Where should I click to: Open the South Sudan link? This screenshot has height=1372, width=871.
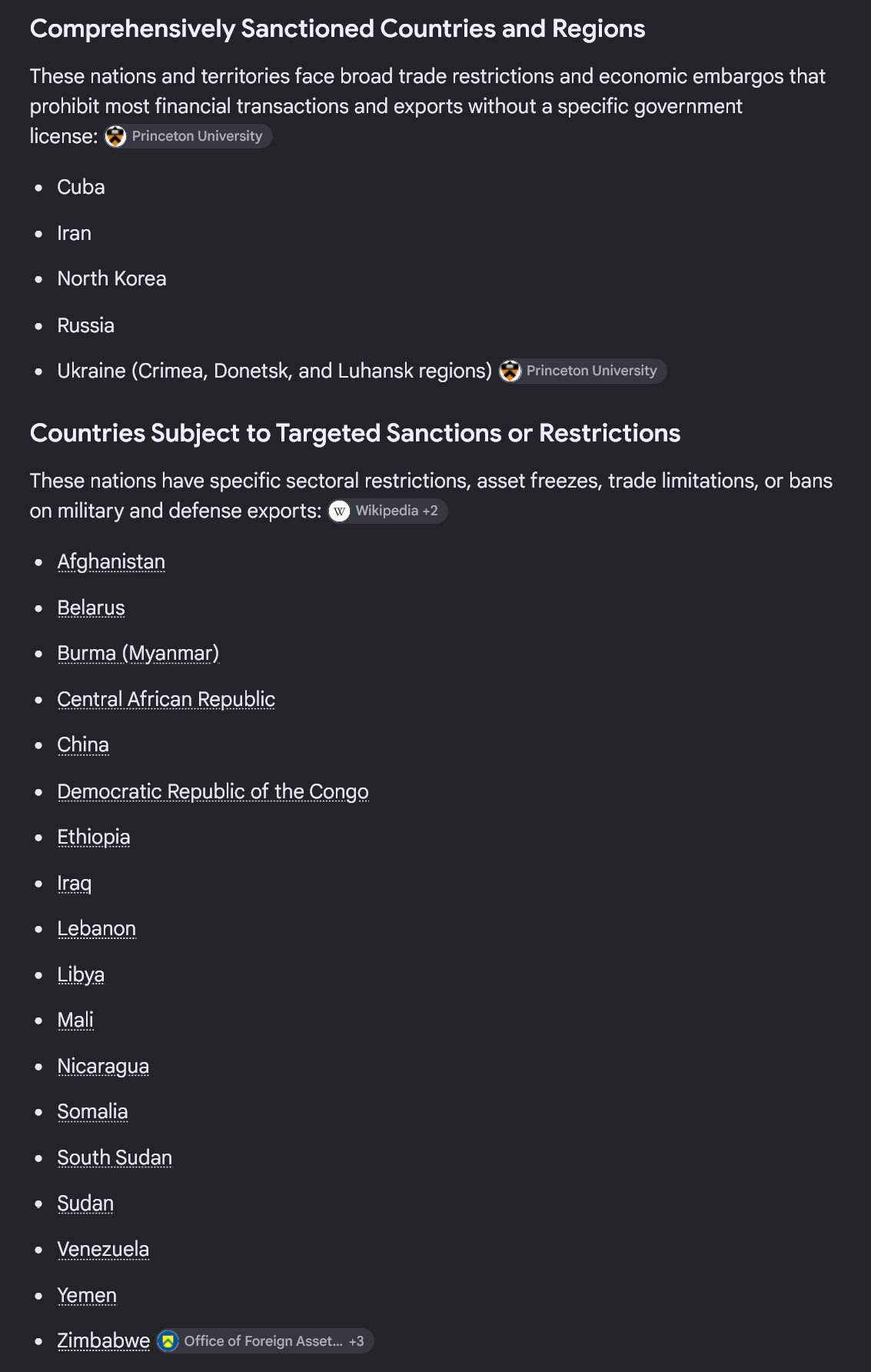click(x=115, y=1157)
